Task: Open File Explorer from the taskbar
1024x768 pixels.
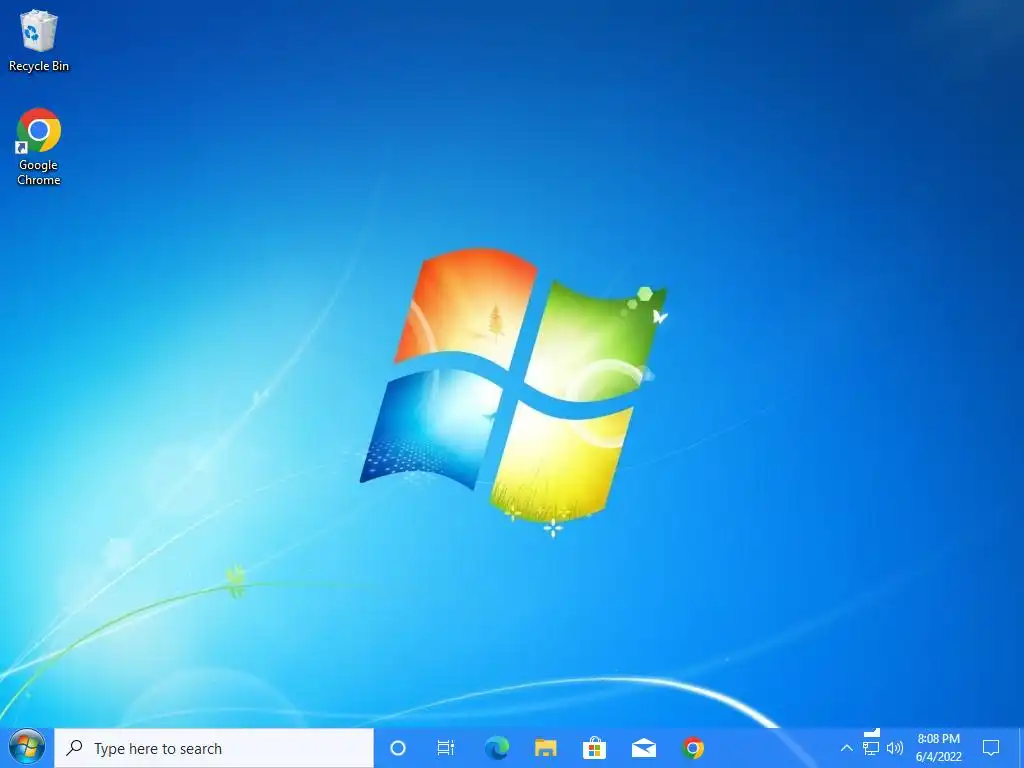Action: point(545,748)
